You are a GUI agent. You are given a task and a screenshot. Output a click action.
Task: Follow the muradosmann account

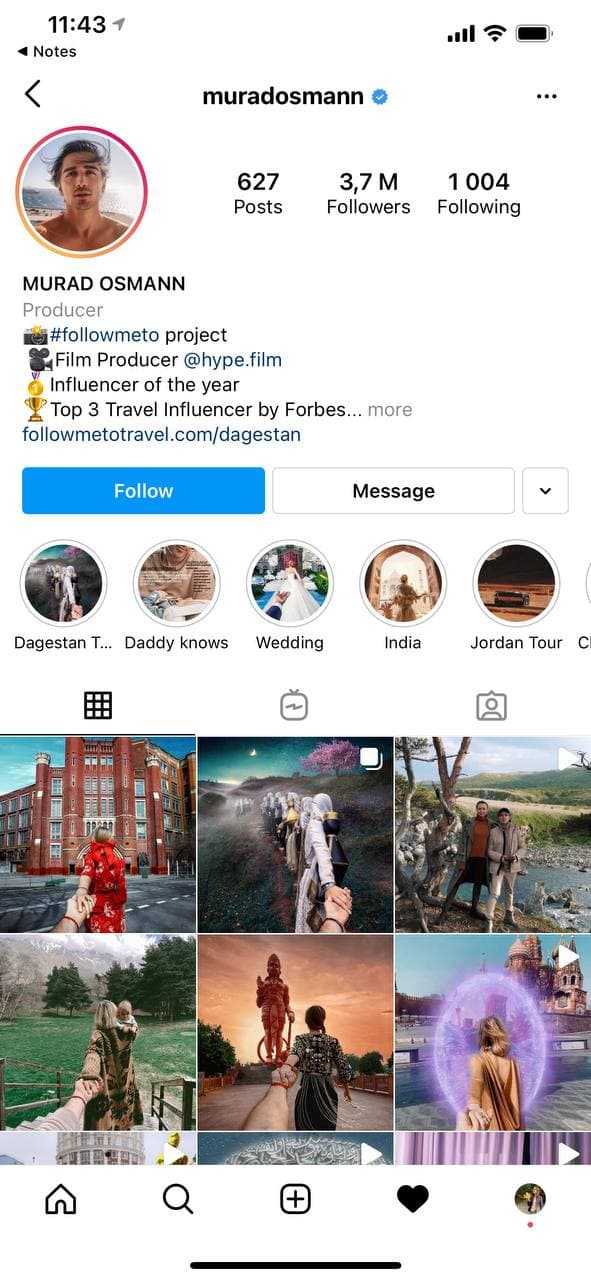pyautogui.click(x=143, y=491)
